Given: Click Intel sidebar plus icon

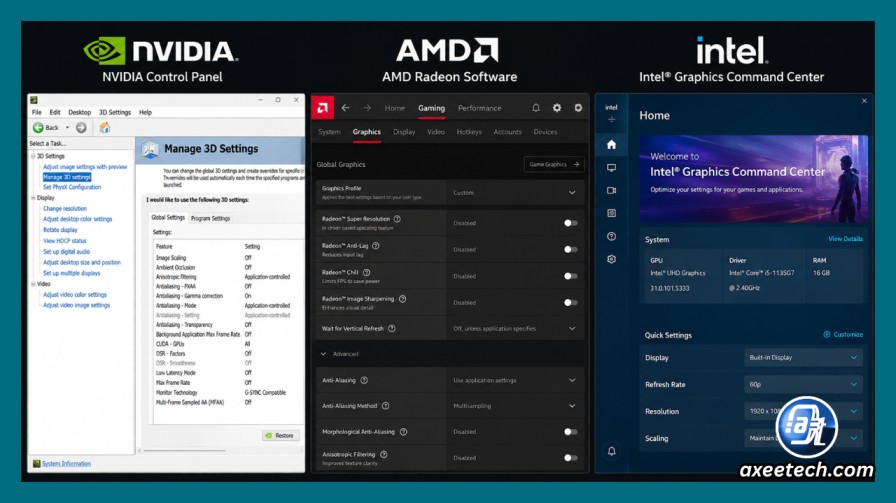Looking at the screenshot, I should tap(611, 119).
